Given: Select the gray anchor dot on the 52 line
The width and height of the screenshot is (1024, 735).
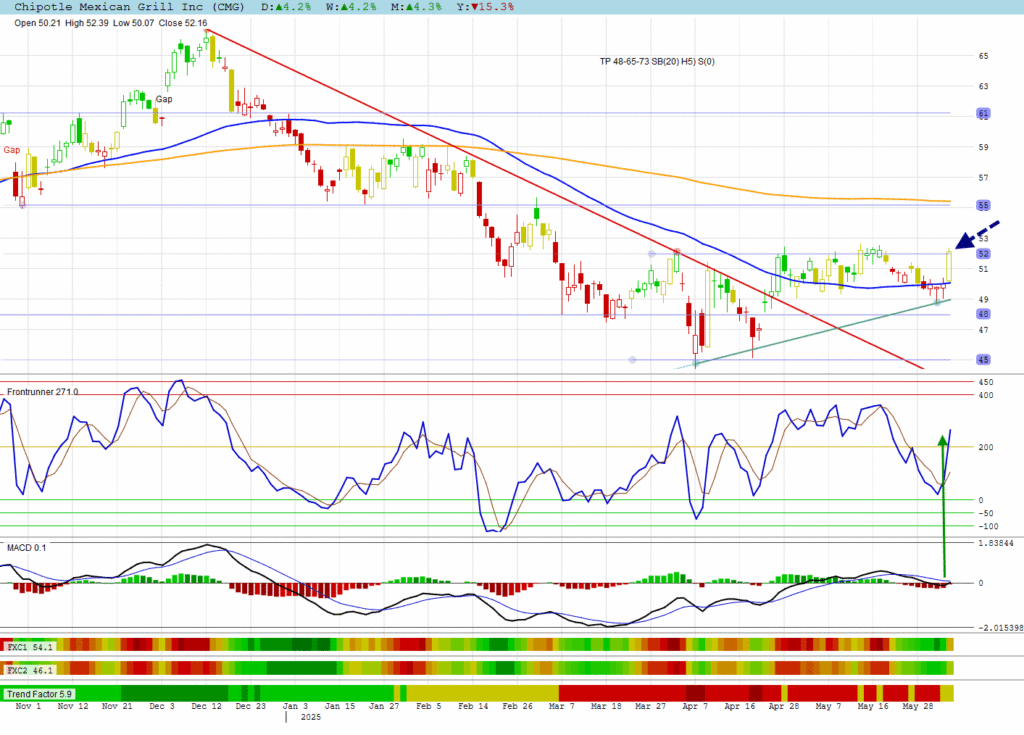Looking at the screenshot, I should click(x=651, y=253).
